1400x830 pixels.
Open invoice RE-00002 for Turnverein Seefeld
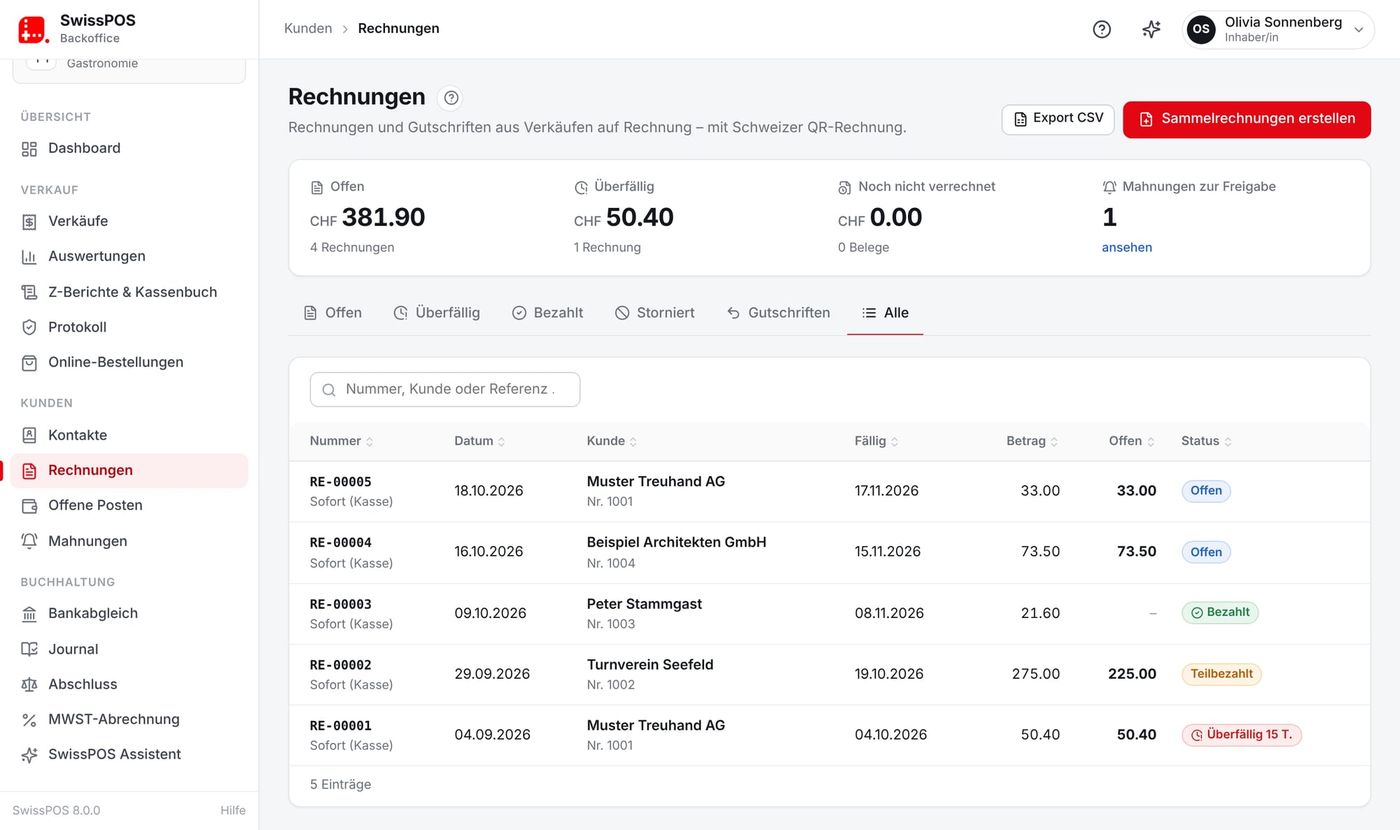(x=829, y=674)
